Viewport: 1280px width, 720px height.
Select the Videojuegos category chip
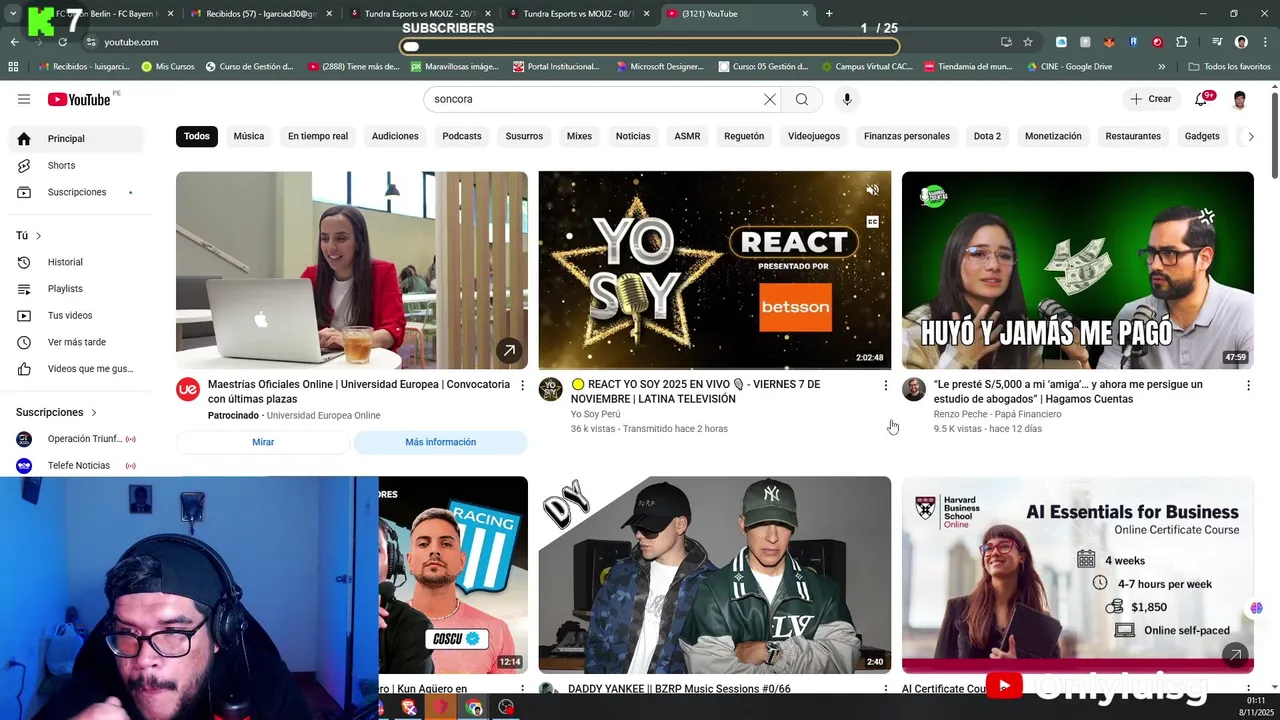coord(814,136)
